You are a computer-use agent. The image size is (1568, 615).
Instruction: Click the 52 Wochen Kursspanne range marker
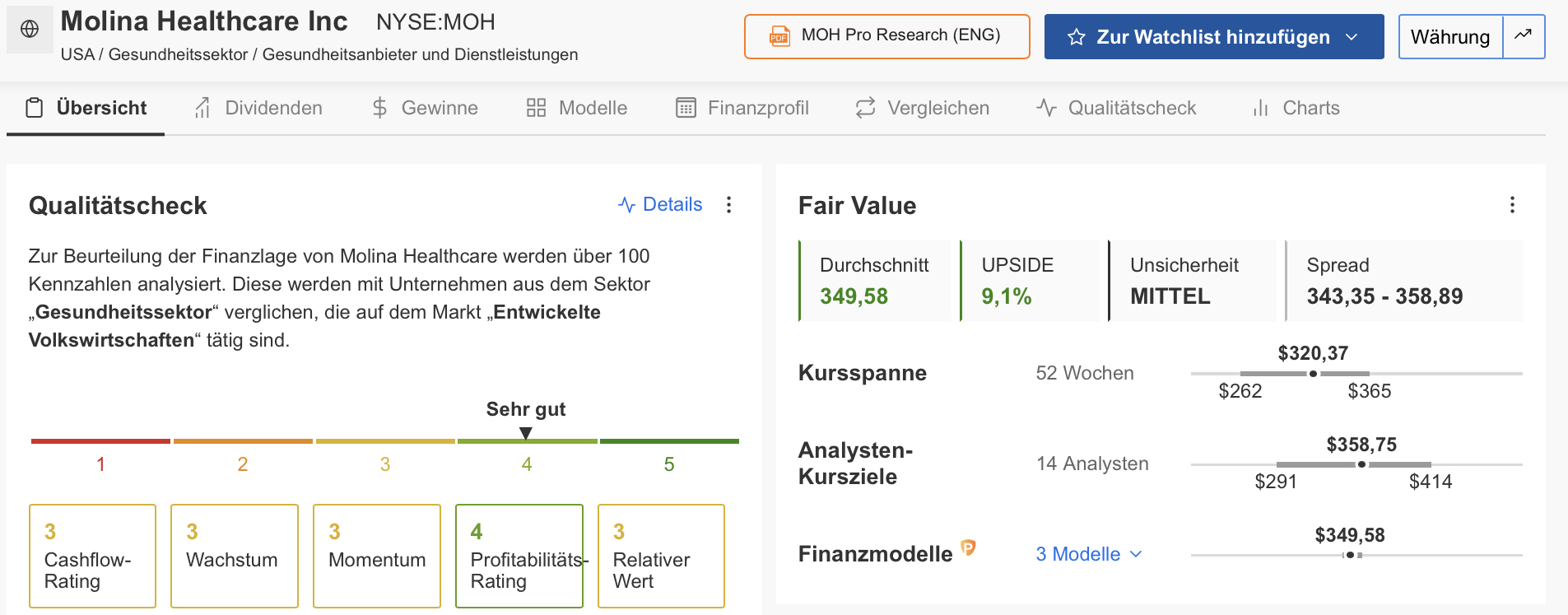1313,374
